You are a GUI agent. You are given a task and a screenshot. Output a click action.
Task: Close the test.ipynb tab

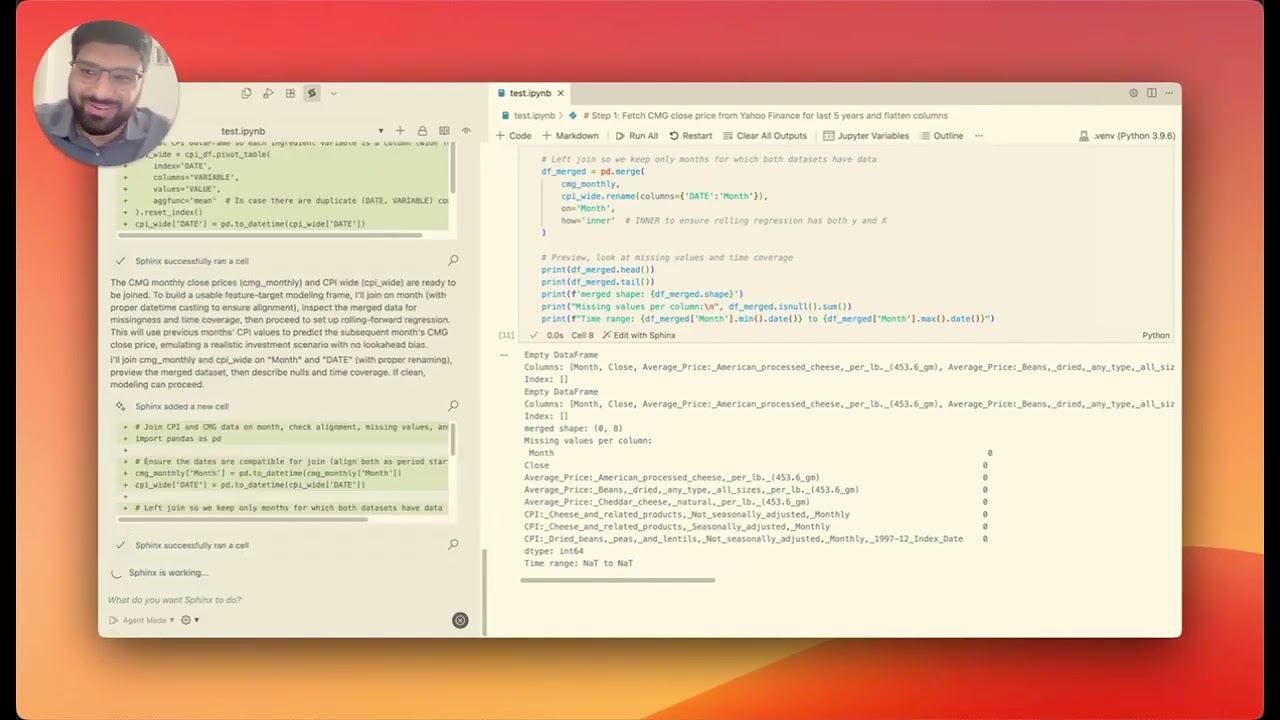[560, 93]
